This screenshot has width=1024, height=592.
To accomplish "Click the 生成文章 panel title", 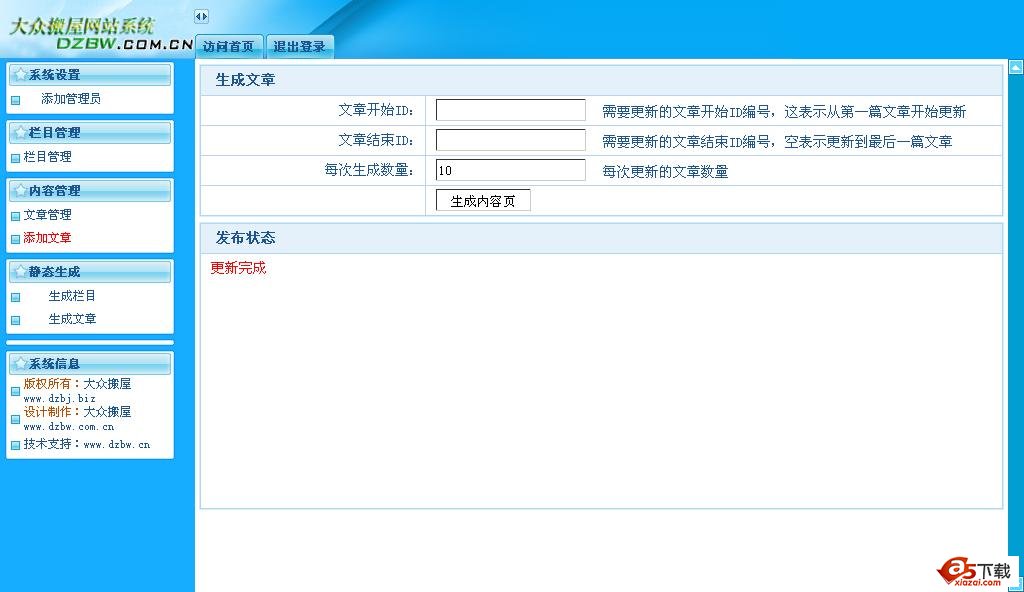I will point(246,80).
